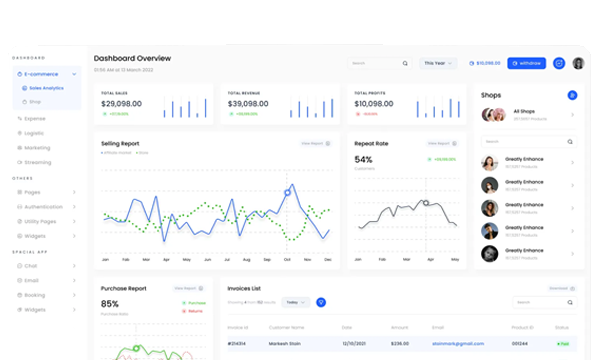Click the green Purchase chart marker
600x360 pixels.
(136, 348)
